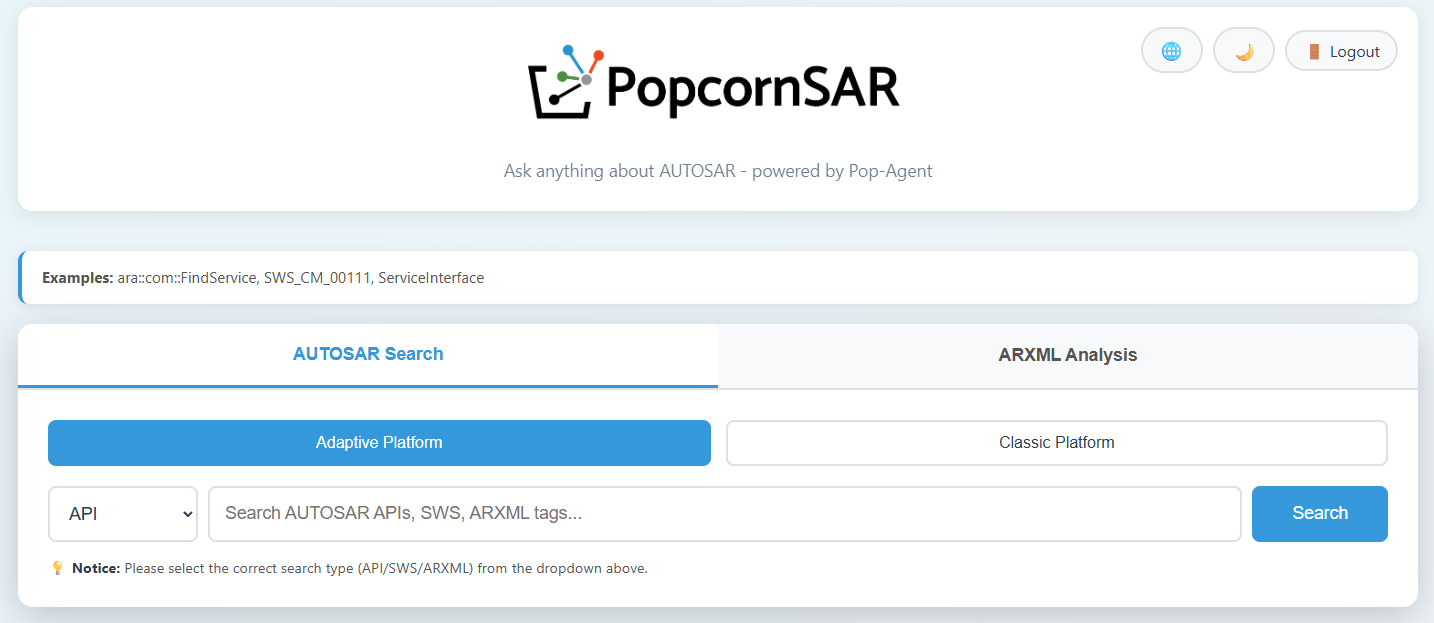Click the door icon on Logout
The width and height of the screenshot is (1434, 623).
pyautogui.click(x=1314, y=52)
